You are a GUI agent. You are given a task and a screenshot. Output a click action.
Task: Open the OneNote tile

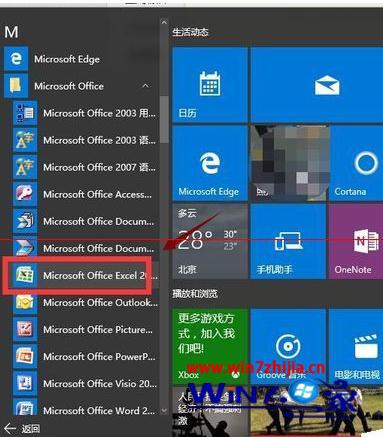(356, 241)
